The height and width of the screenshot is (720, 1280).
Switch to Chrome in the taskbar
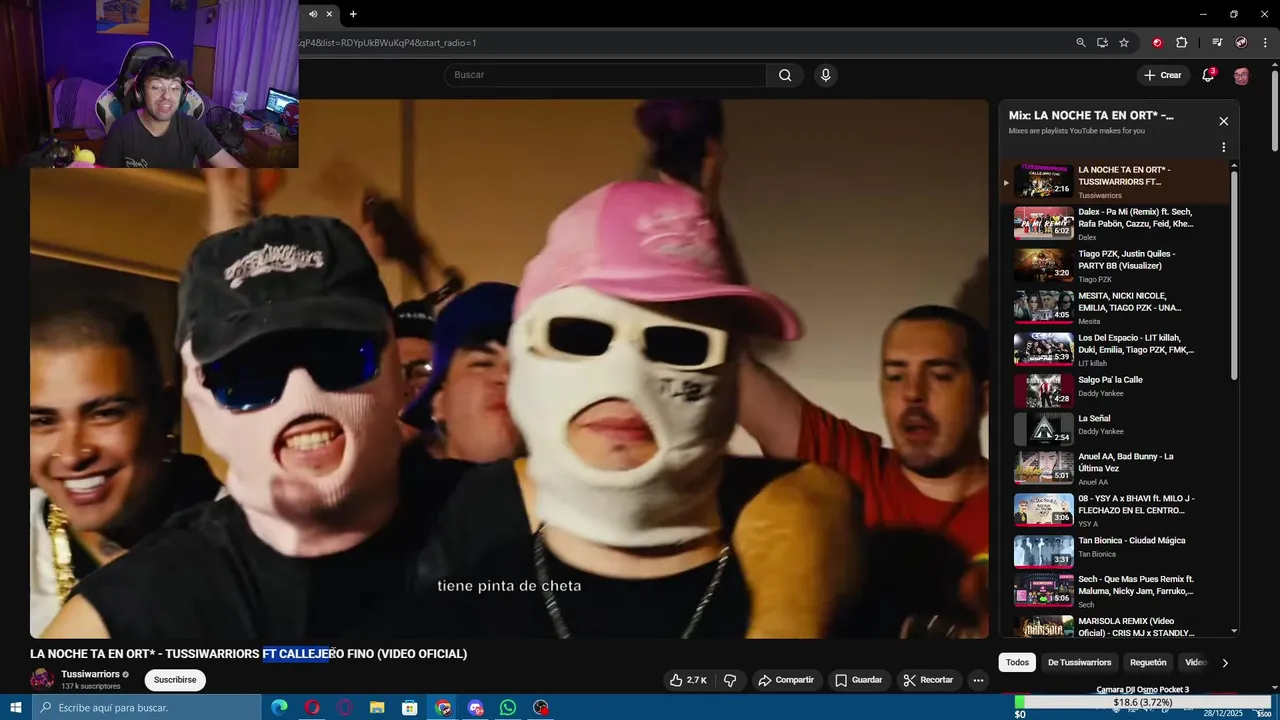tap(443, 708)
